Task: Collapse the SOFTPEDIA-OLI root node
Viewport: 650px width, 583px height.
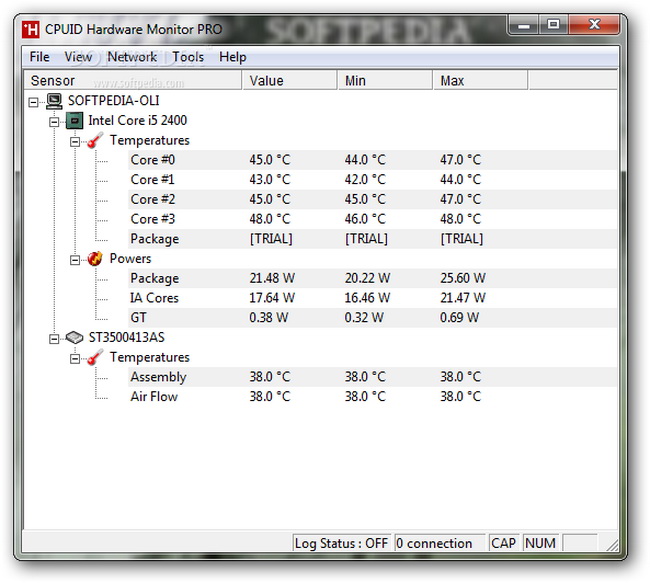Action: (33, 102)
